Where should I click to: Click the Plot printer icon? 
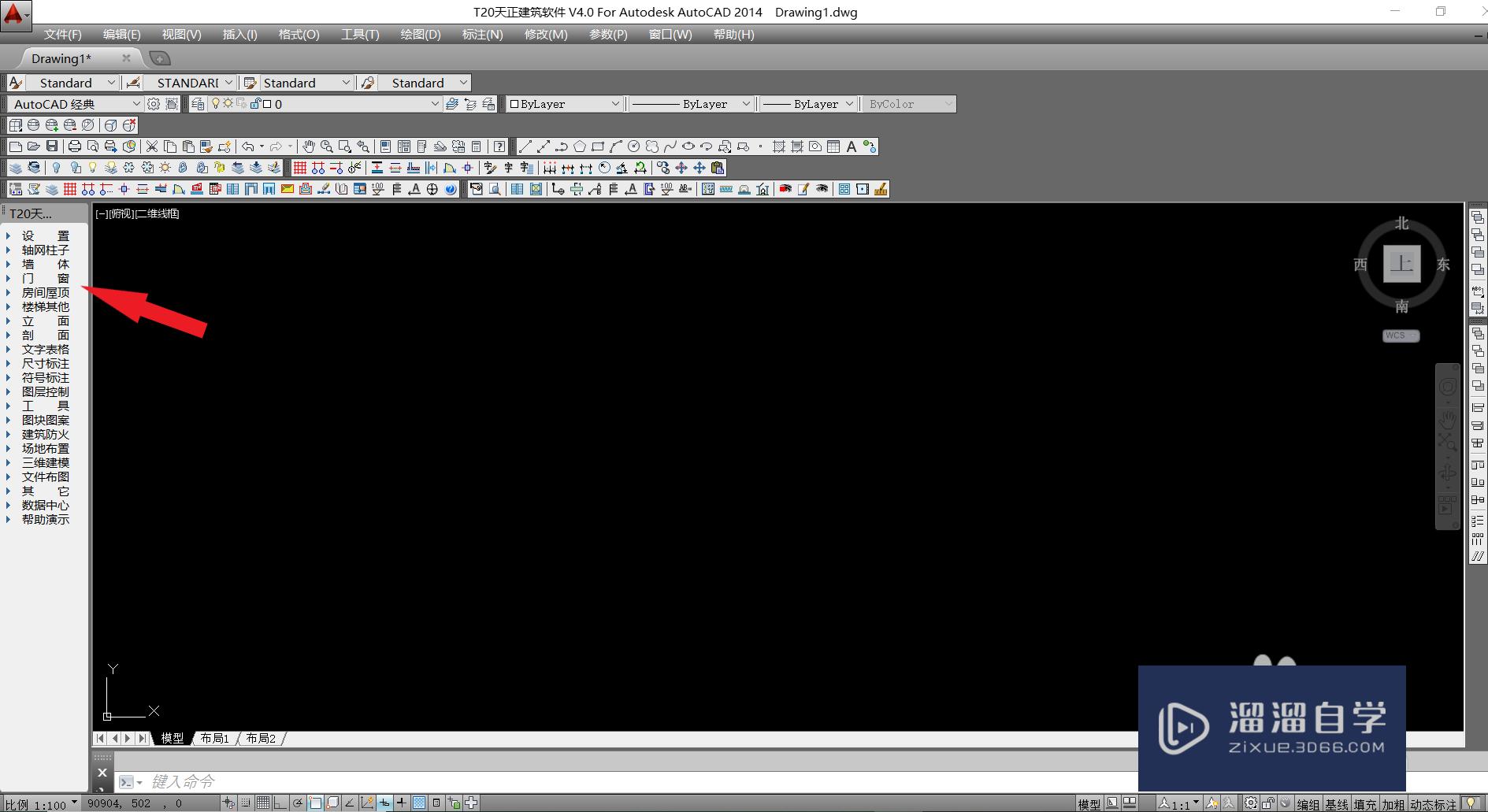point(75,146)
